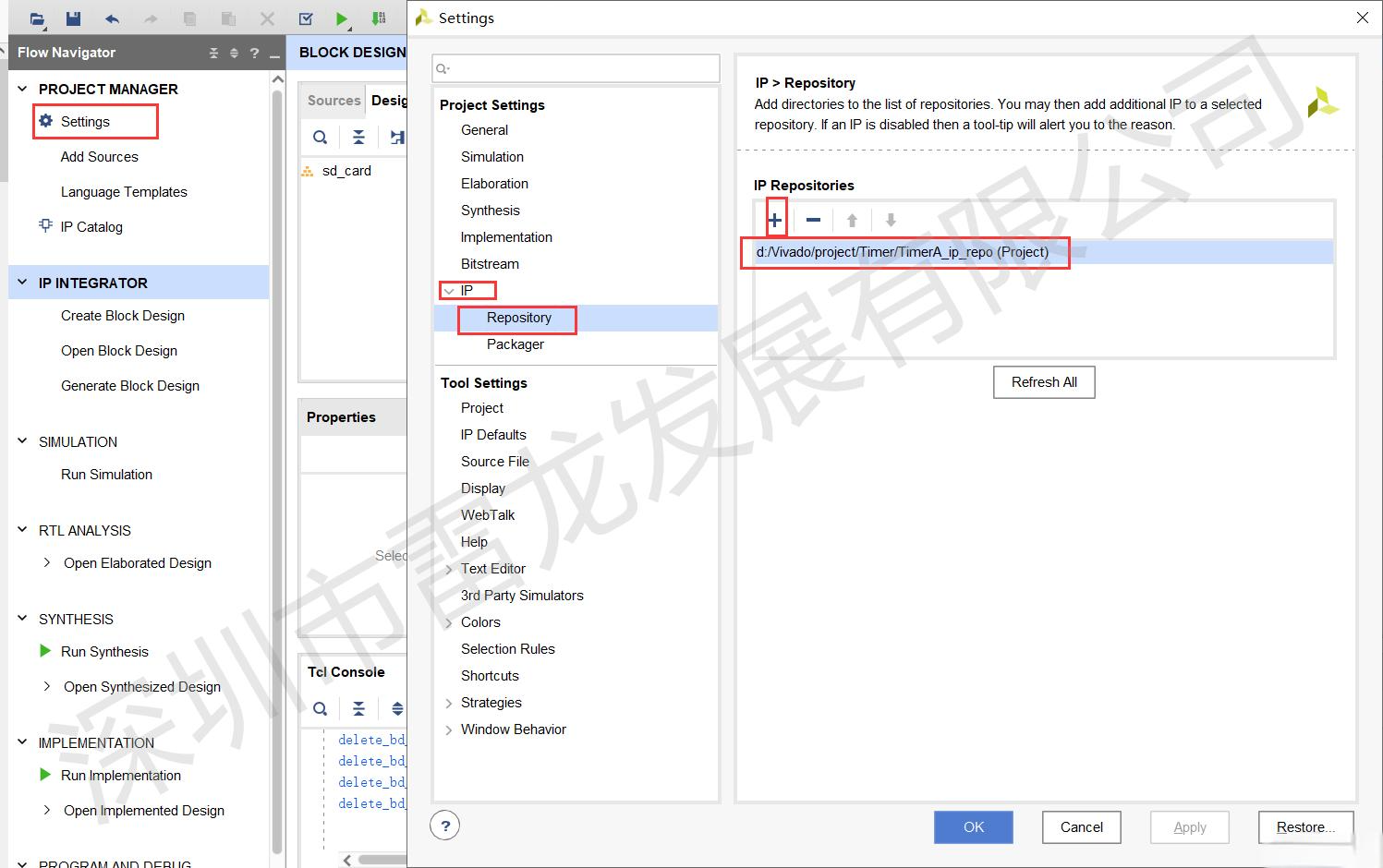The width and height of the screenshot is (1383, 868).
Task: Expand the Text Editor tool settings
Action: (449, 569)
